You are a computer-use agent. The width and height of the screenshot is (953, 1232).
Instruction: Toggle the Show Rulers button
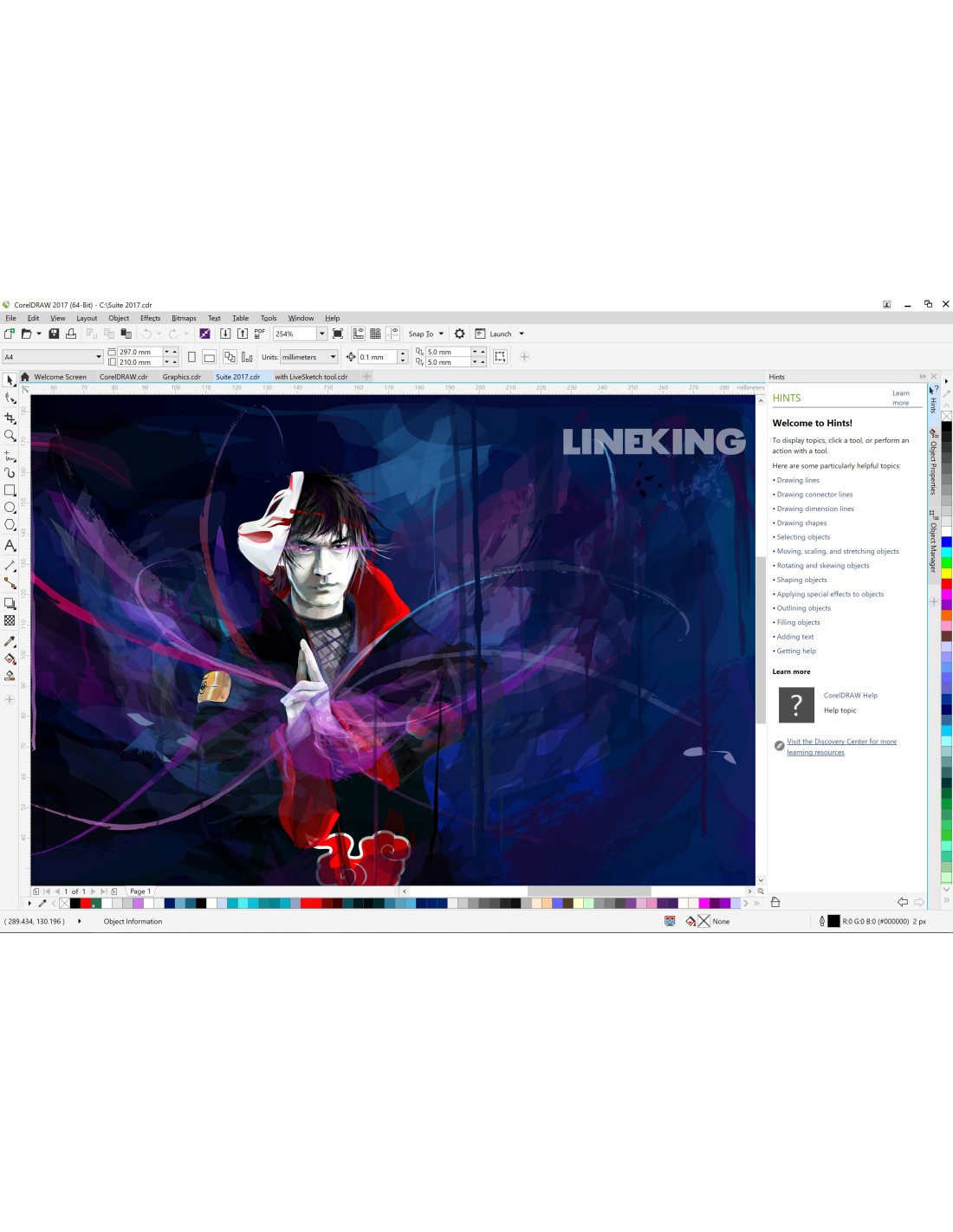358,334
